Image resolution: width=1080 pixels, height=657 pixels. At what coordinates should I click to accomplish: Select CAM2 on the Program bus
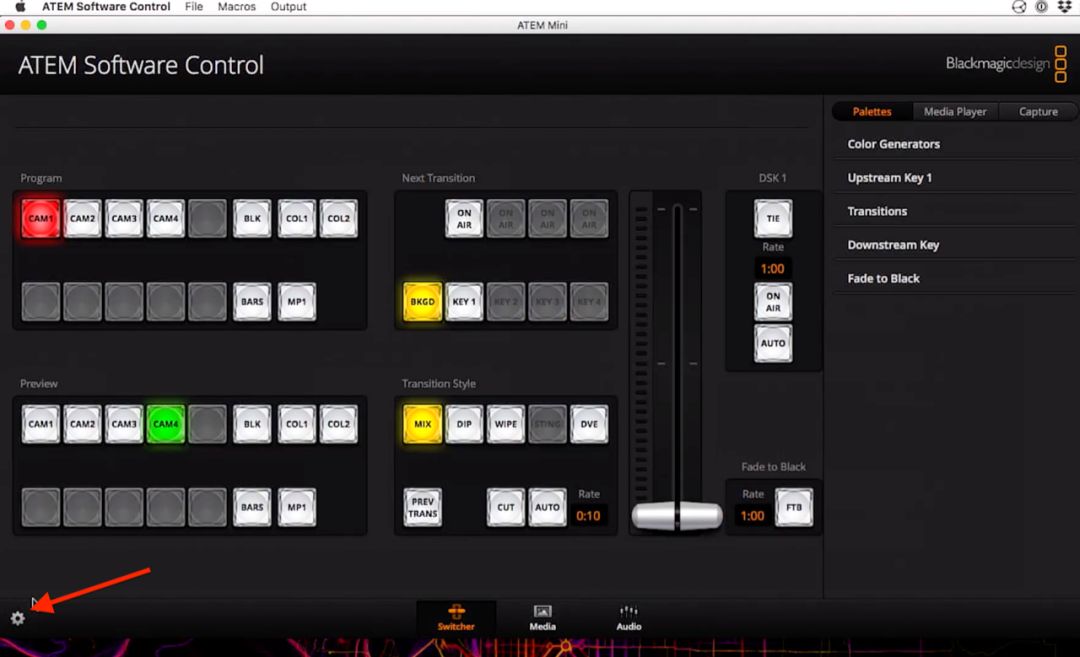click(83, 218)
